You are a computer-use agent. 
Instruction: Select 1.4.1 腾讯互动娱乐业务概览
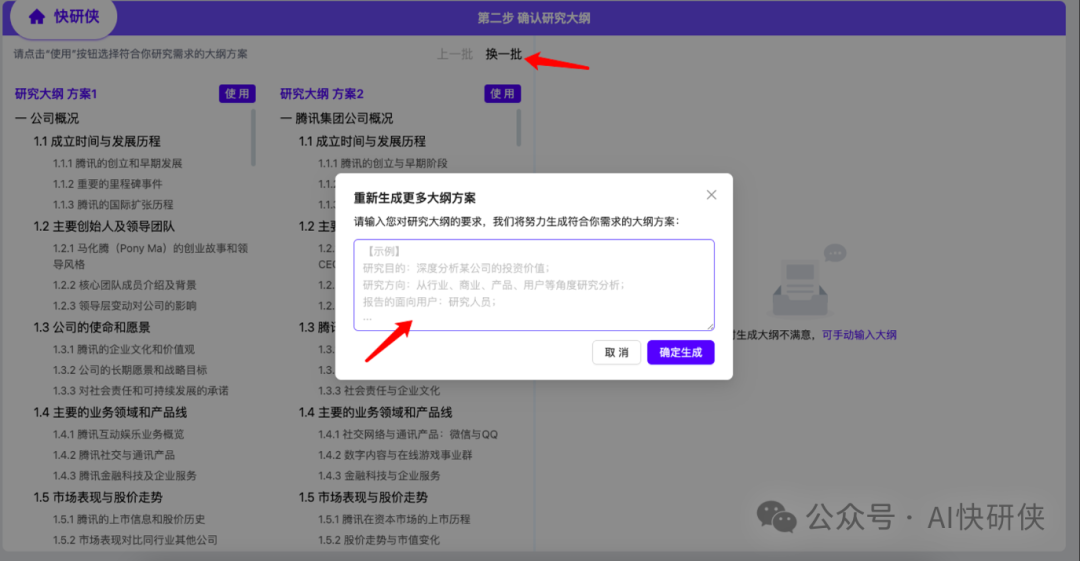click(x=118, y=434)
